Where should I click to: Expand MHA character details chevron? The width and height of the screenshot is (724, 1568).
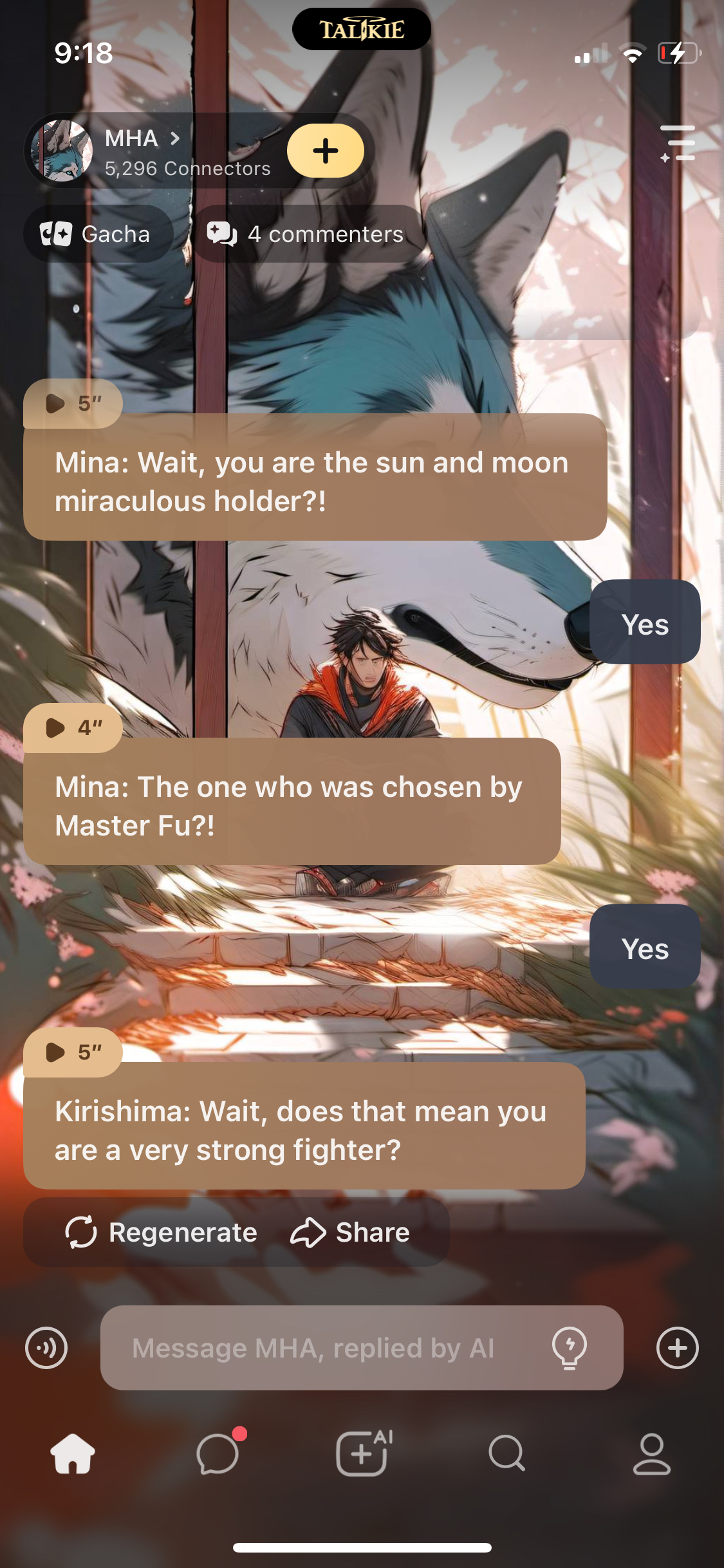[175, 138]
